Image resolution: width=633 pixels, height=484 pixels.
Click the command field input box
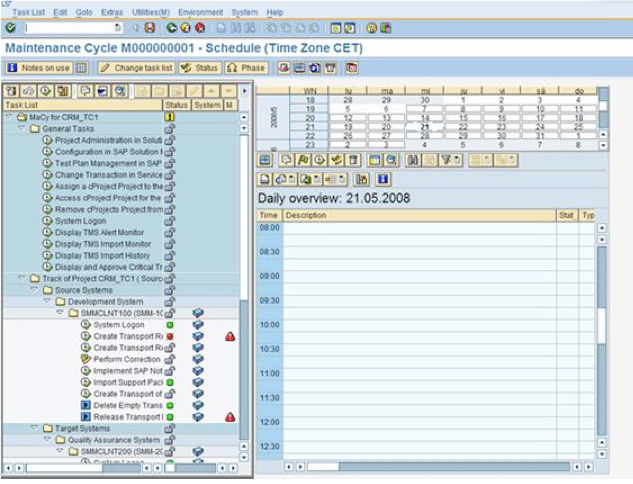coord(73,28)
